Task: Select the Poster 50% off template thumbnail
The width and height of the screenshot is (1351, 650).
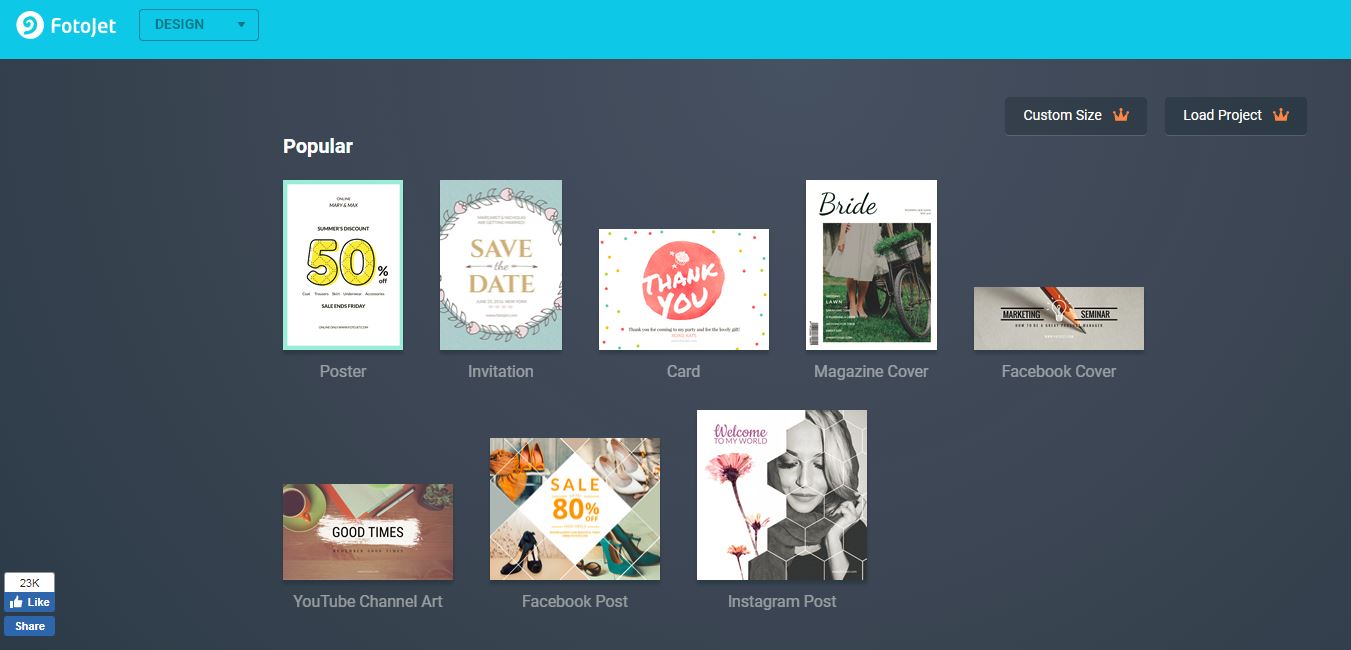Action: 343,265
